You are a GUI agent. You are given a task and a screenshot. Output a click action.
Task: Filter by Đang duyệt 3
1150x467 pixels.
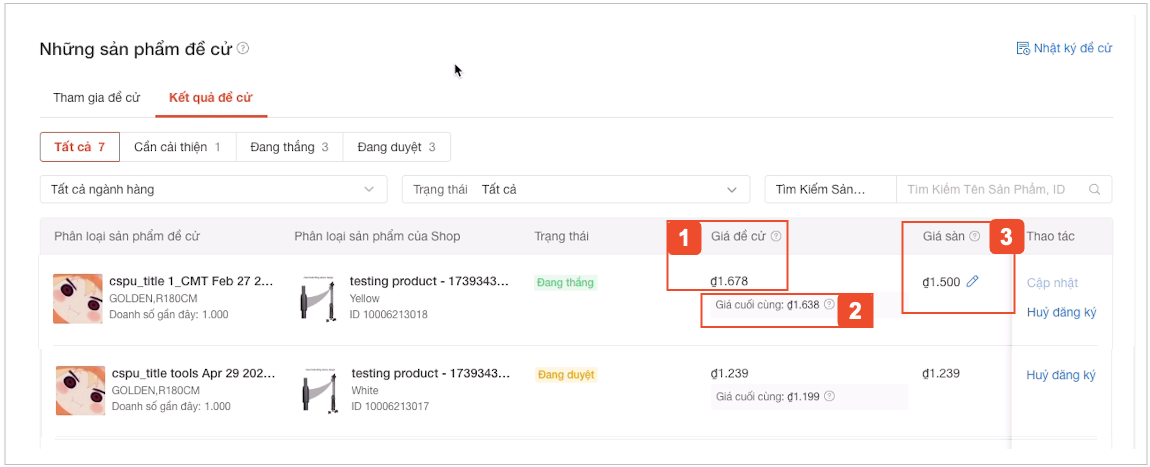396,147
